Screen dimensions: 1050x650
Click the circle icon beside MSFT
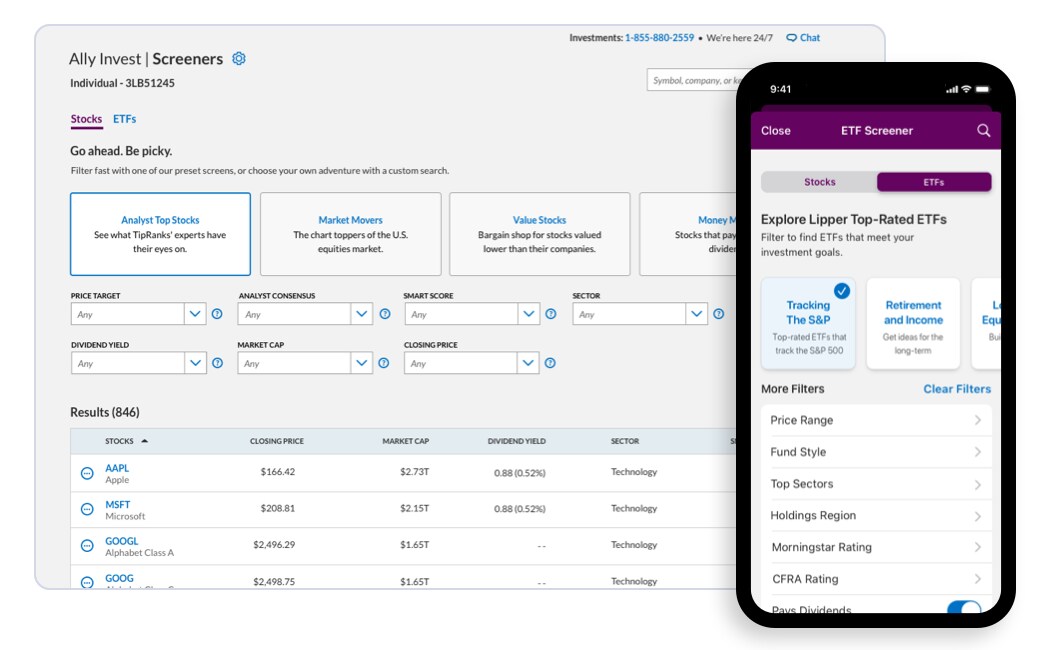87,509
